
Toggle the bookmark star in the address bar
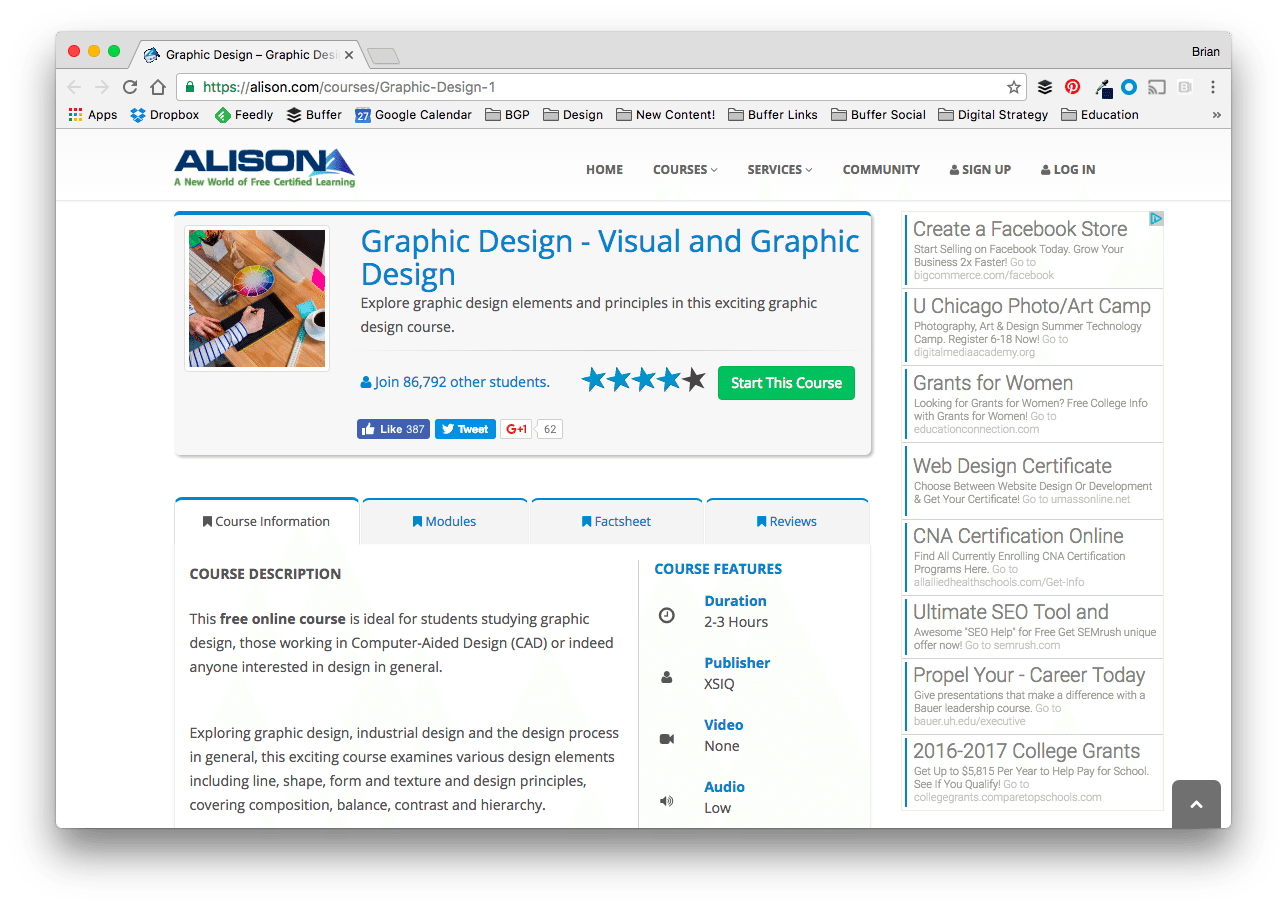[x=1014, y=87]
